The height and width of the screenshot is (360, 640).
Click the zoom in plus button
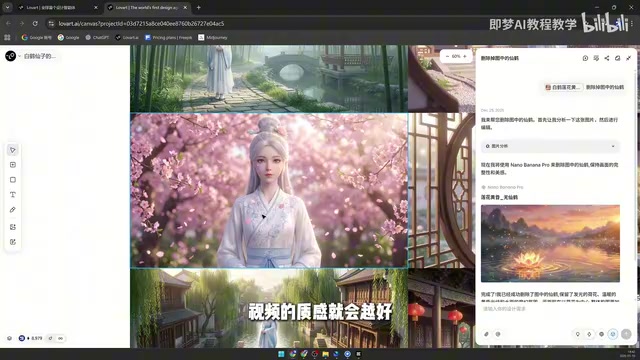[464, 56]
